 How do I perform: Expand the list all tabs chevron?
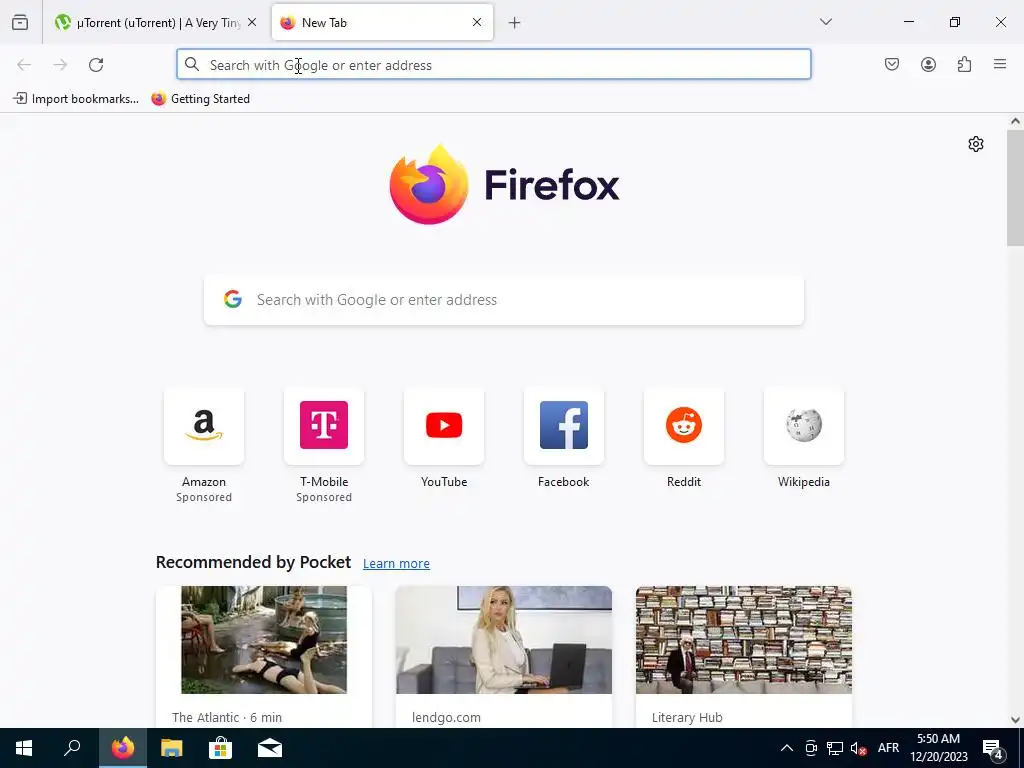[825, 22]
